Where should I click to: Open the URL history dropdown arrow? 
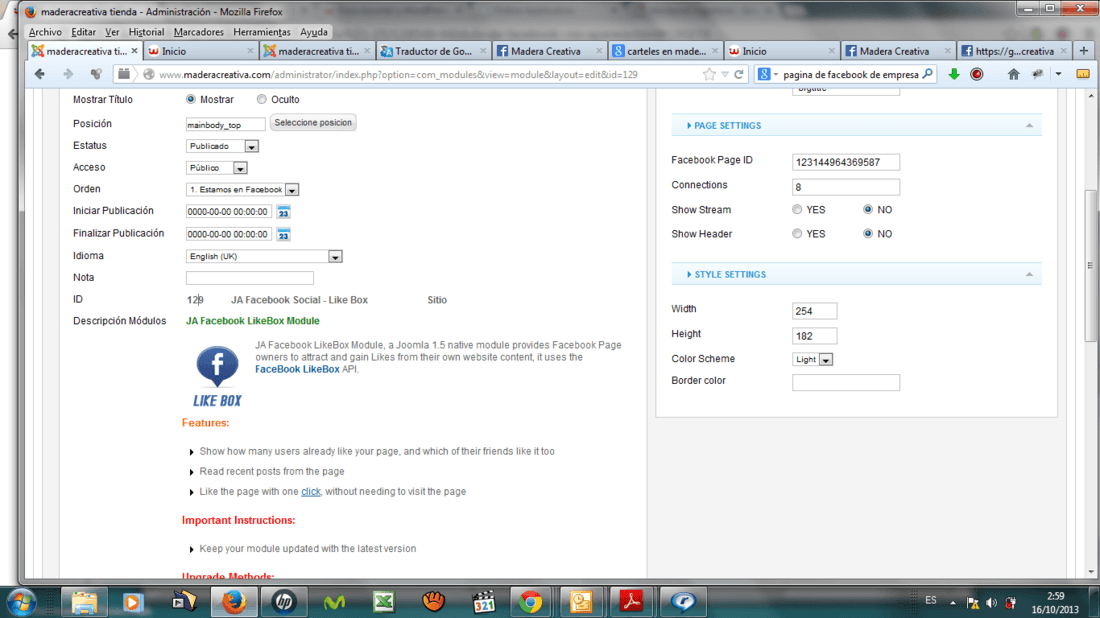(725, 74)
